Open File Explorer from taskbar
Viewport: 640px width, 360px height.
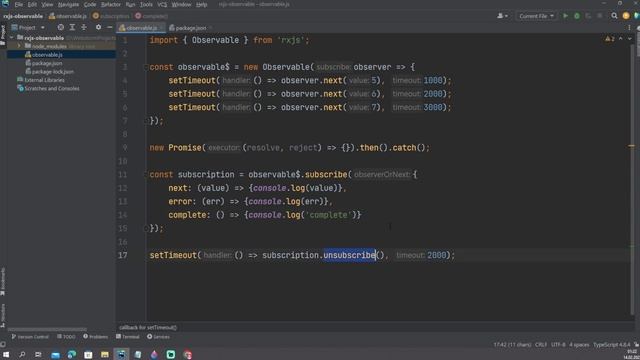pos(105,355)
